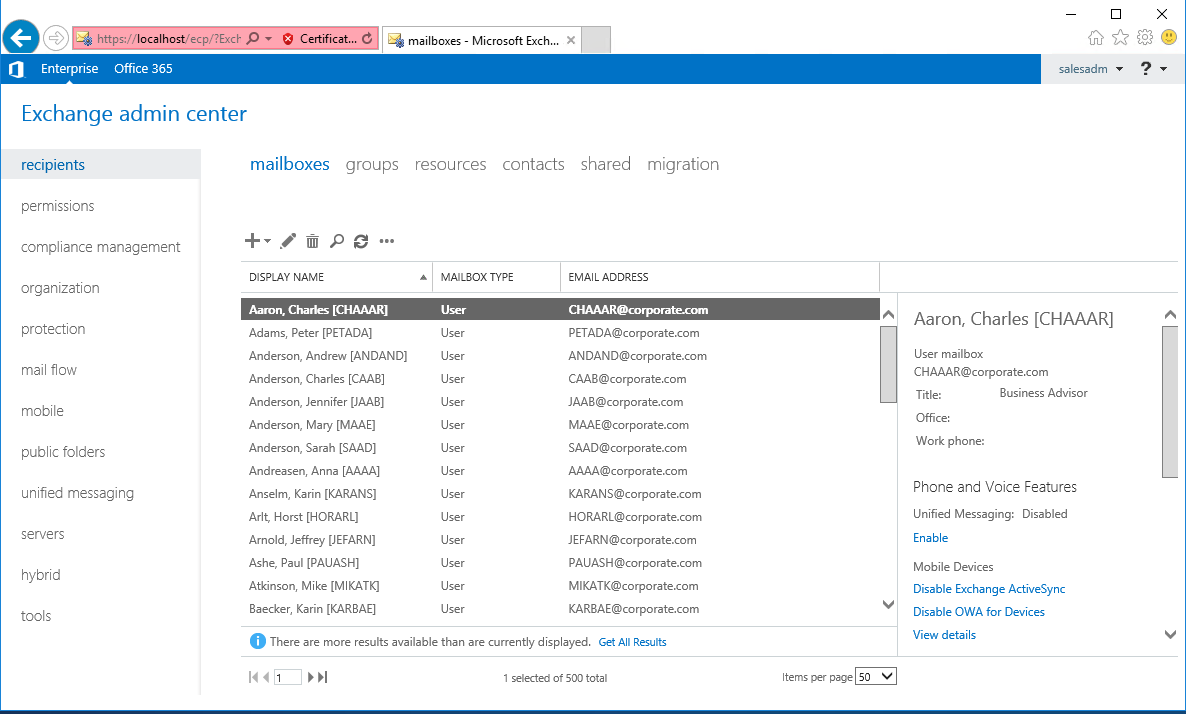Image resolution: width=1187 pixels, height=714 pixels.
Task: Click down arrow of details pane scrollbar
Action: 1170,634
